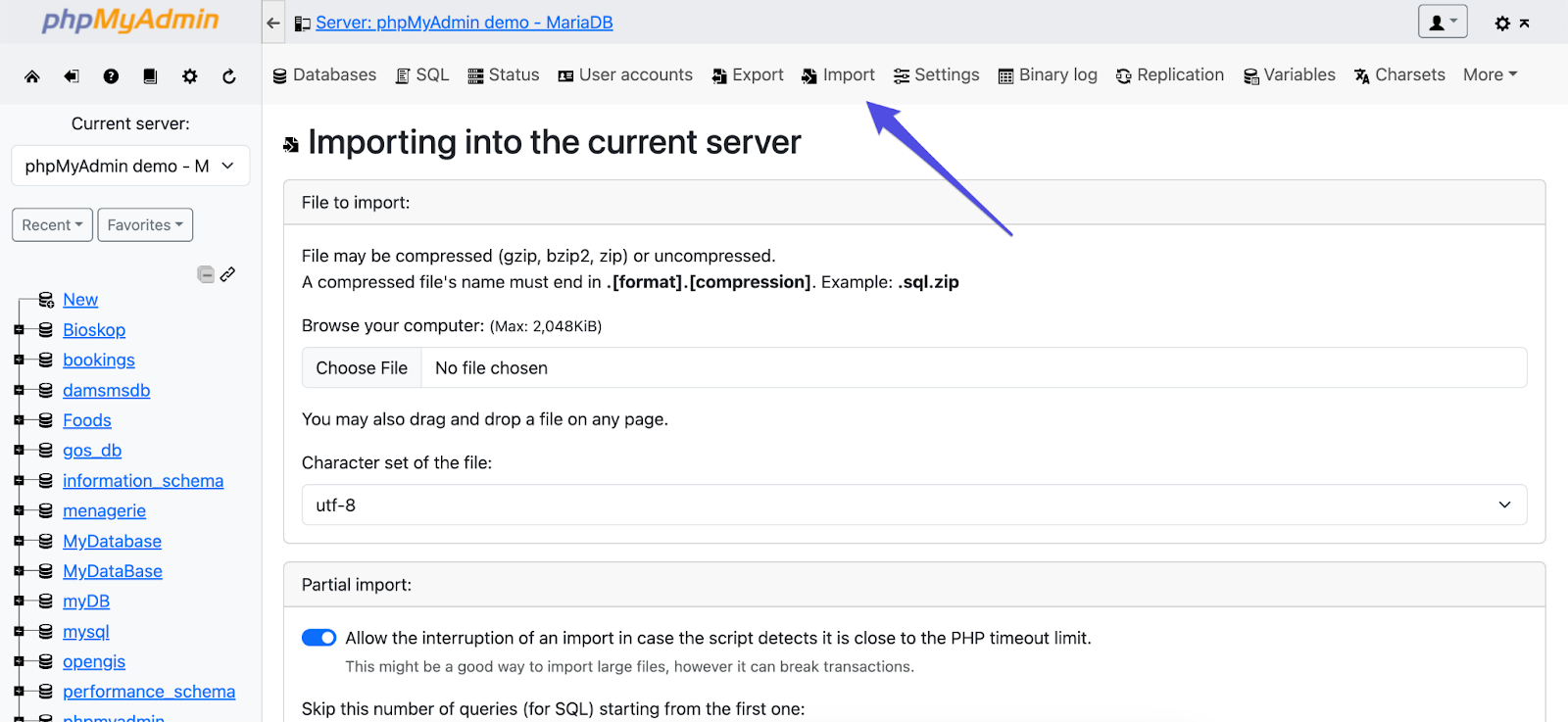Unlink navigation from main panel
The image size is (1568, 722).
pyautogui.click(x=227, y=274)
